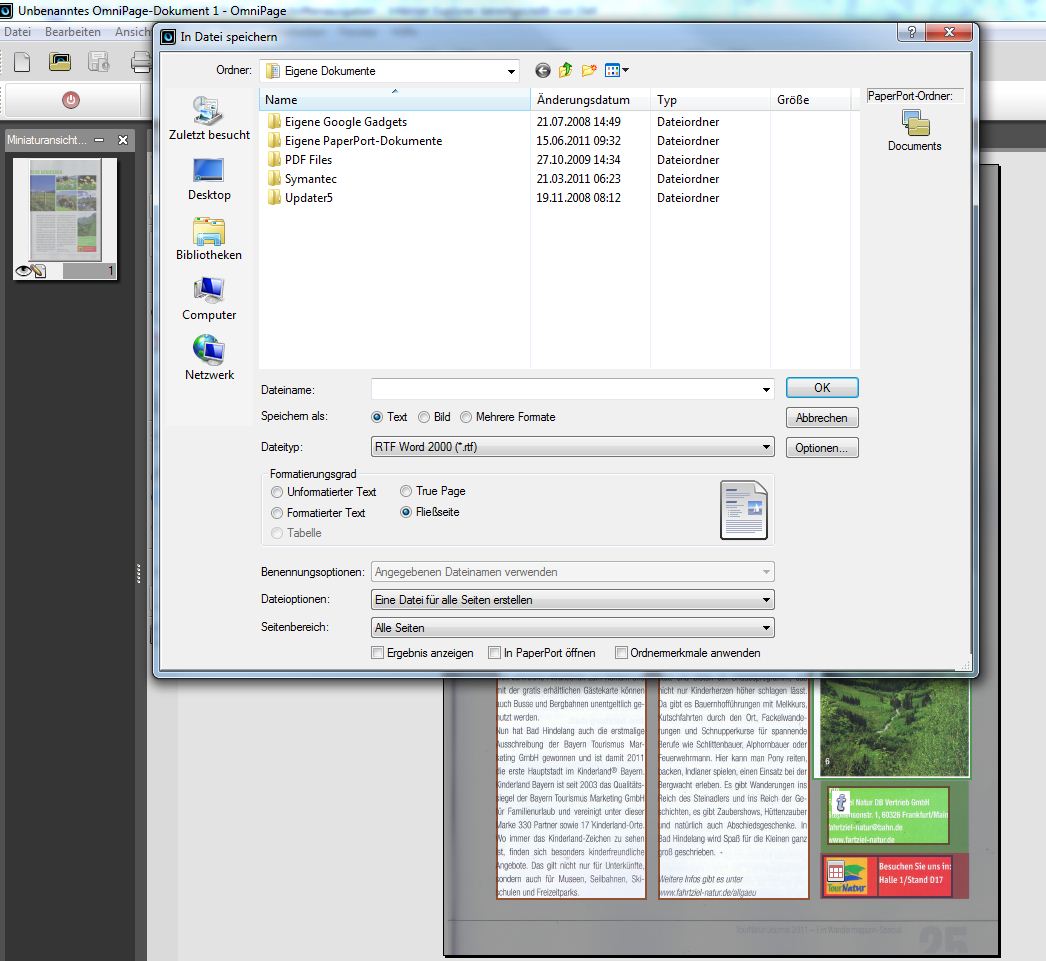Go up one folder level
This screenshot has height=961, width=1046.
[x=566, y=71]
